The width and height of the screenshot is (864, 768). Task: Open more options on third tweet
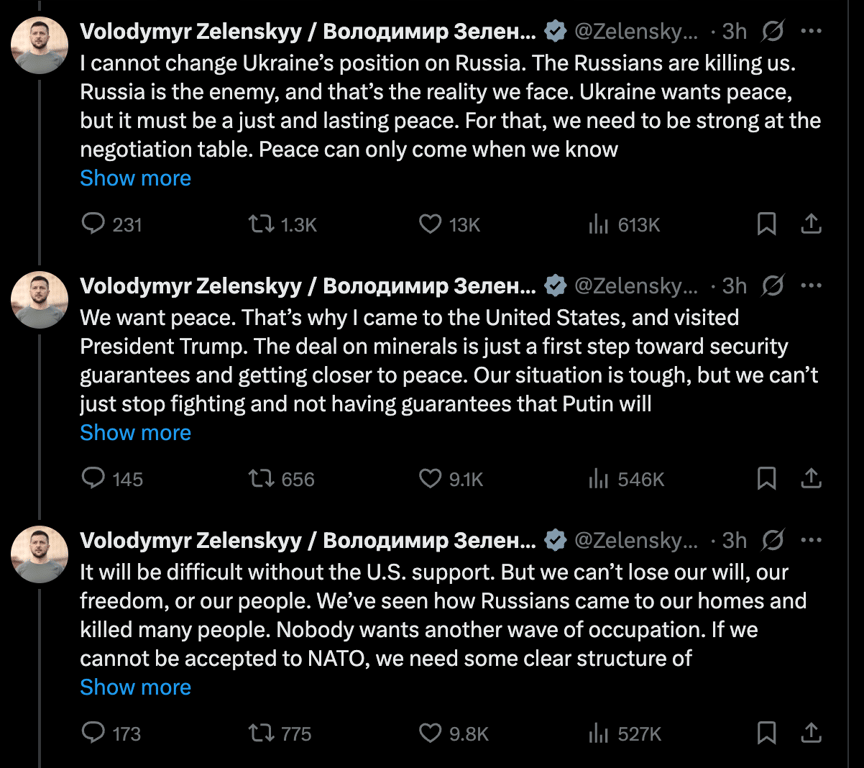coord(812,541)
